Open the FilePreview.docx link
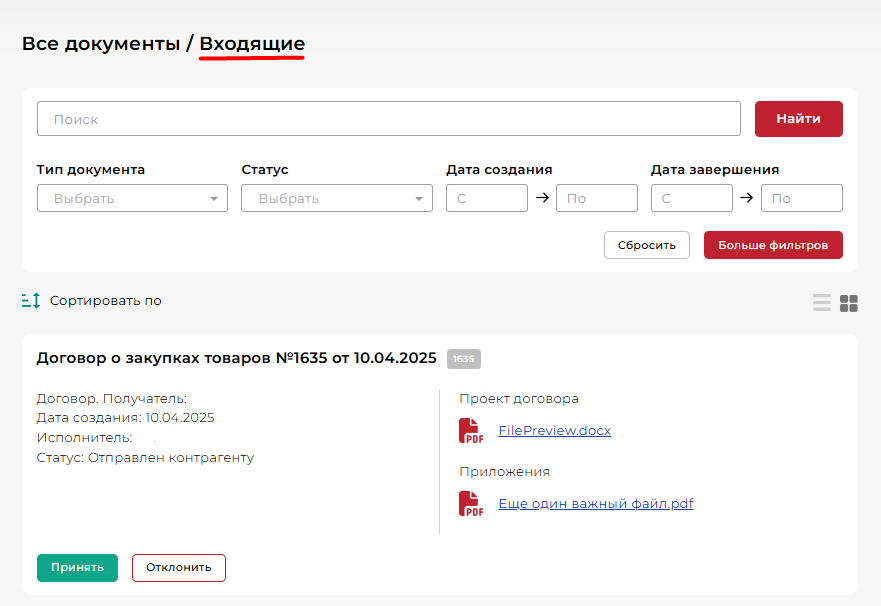 click(554, 431)
